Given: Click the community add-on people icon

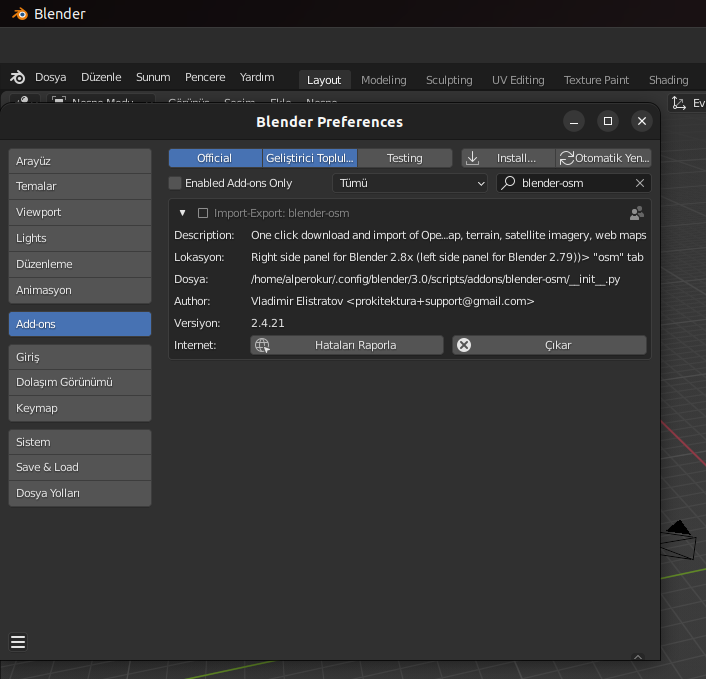Looking at the screenshot, I should click(x=637, y=213).
